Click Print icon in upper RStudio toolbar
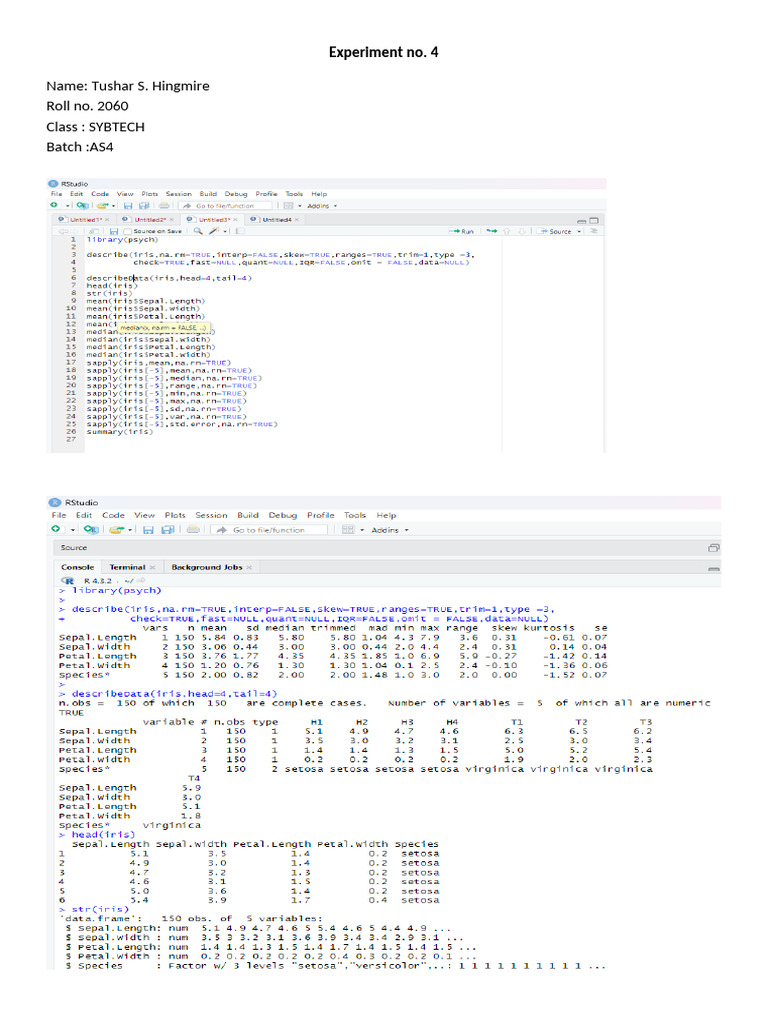Screen dimensions: 768x1024 point(164,206)
